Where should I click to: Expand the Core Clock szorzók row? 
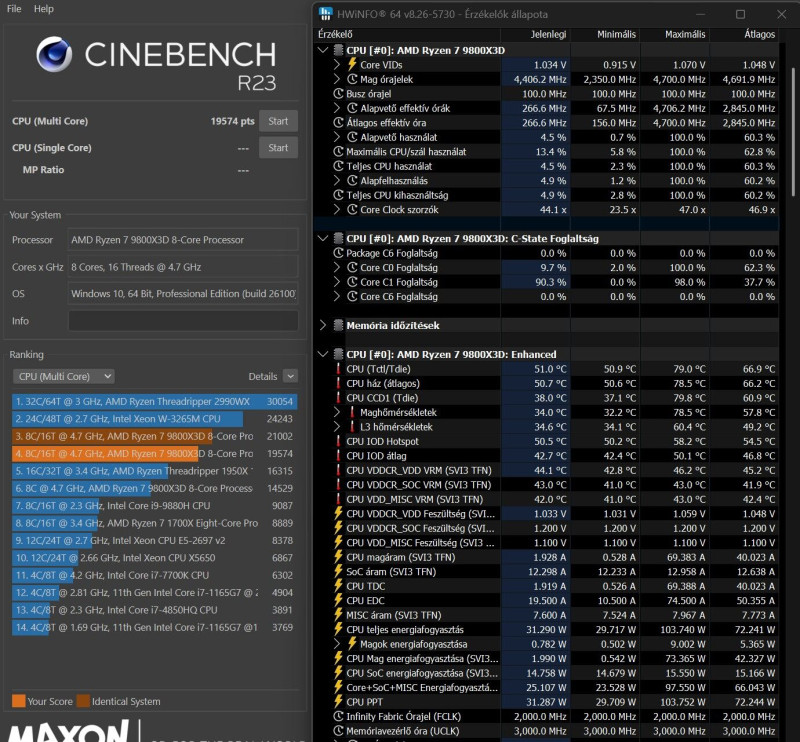(337, 210)
